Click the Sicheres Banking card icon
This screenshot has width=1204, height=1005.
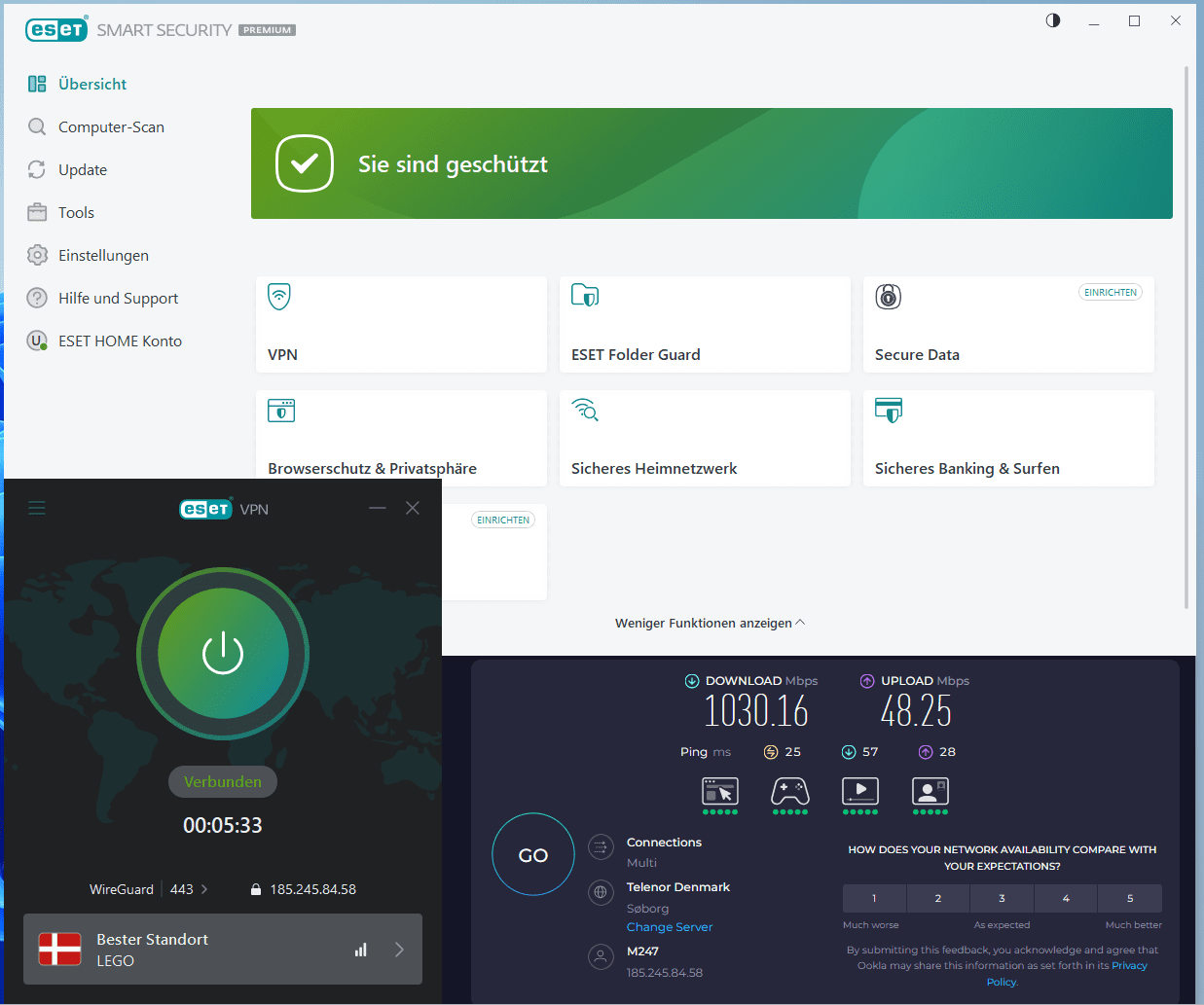(x=889, y=410)
